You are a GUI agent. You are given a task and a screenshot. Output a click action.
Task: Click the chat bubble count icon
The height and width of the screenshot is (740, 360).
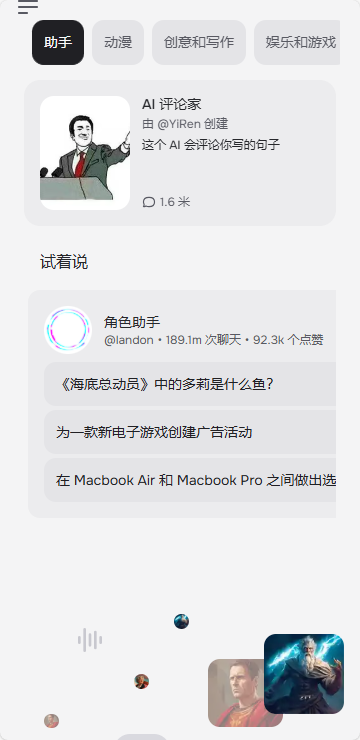coord(149,202)
